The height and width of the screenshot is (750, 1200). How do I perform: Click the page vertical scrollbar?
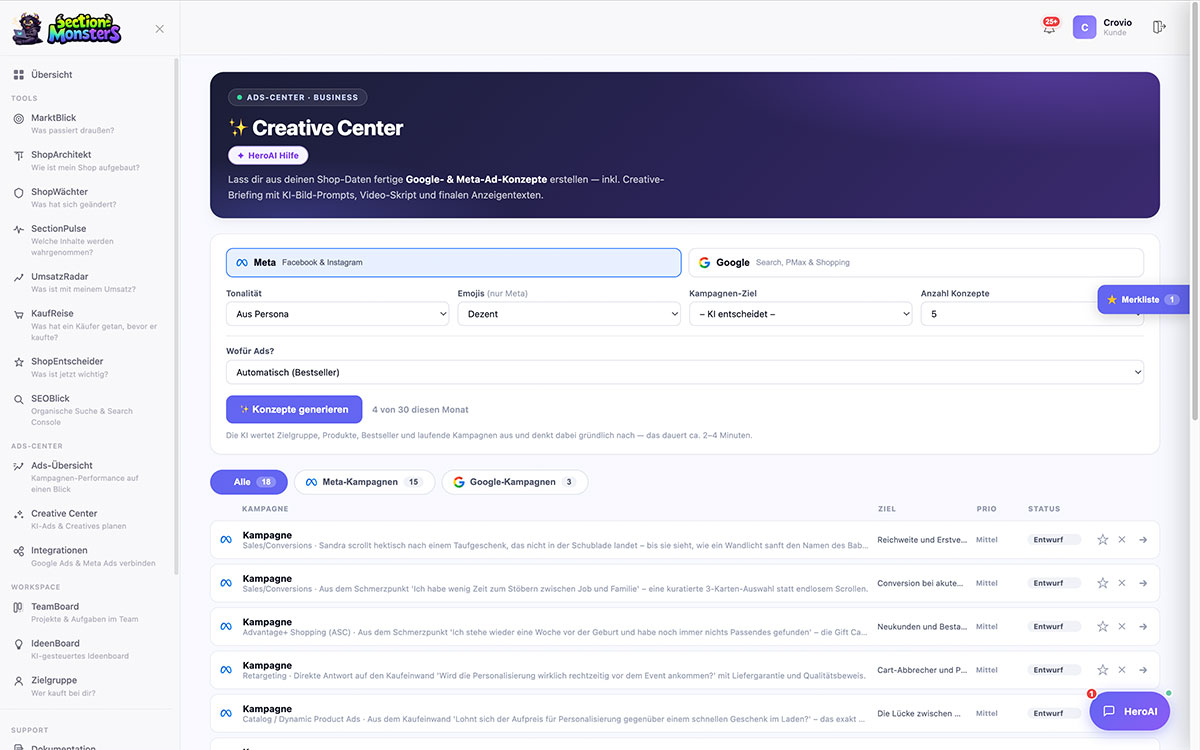(x=1196, y=210)
